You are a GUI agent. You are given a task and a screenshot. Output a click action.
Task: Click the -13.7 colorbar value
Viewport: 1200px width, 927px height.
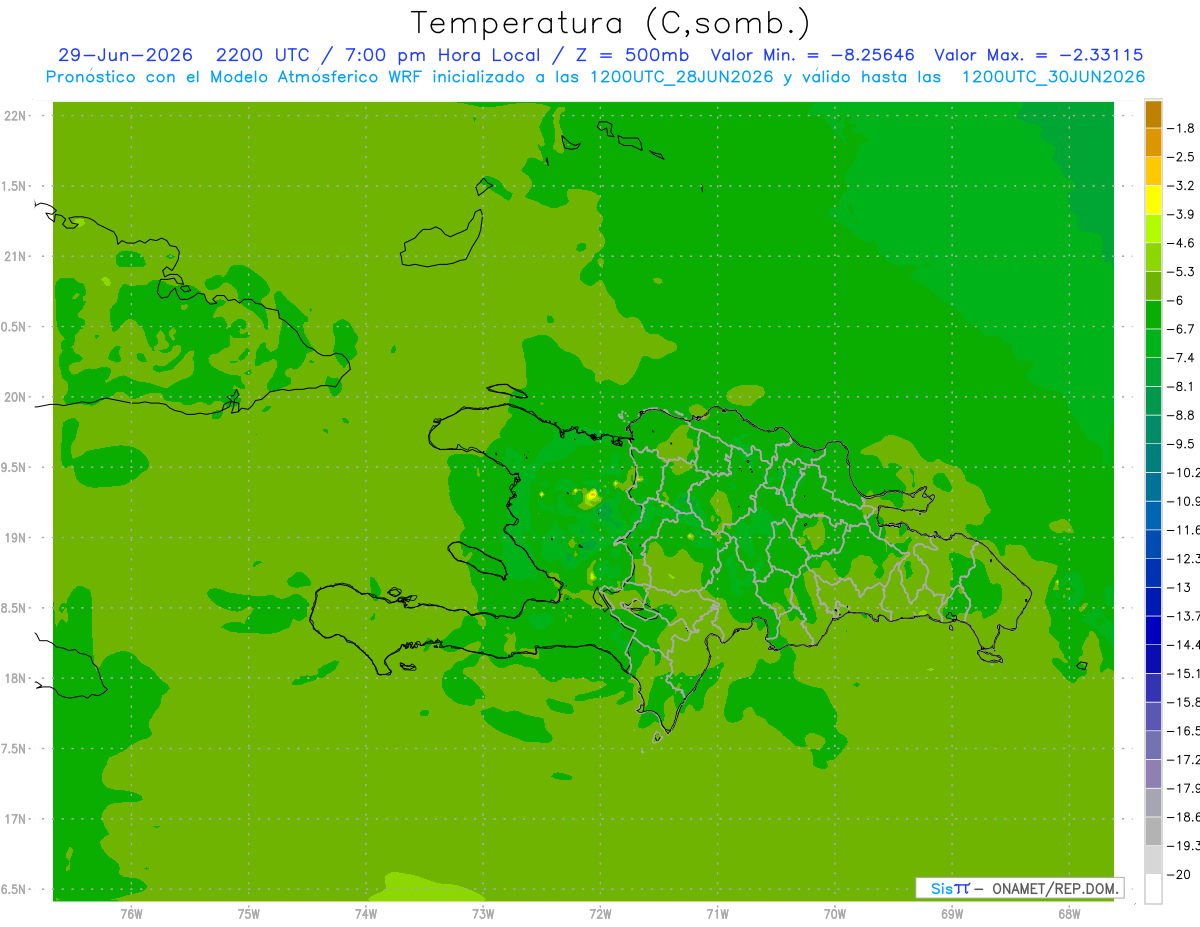(x=1183, y=615)
